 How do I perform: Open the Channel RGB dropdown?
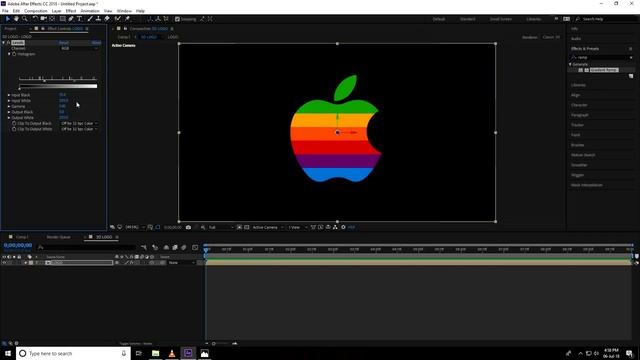[x=79, y=48]
